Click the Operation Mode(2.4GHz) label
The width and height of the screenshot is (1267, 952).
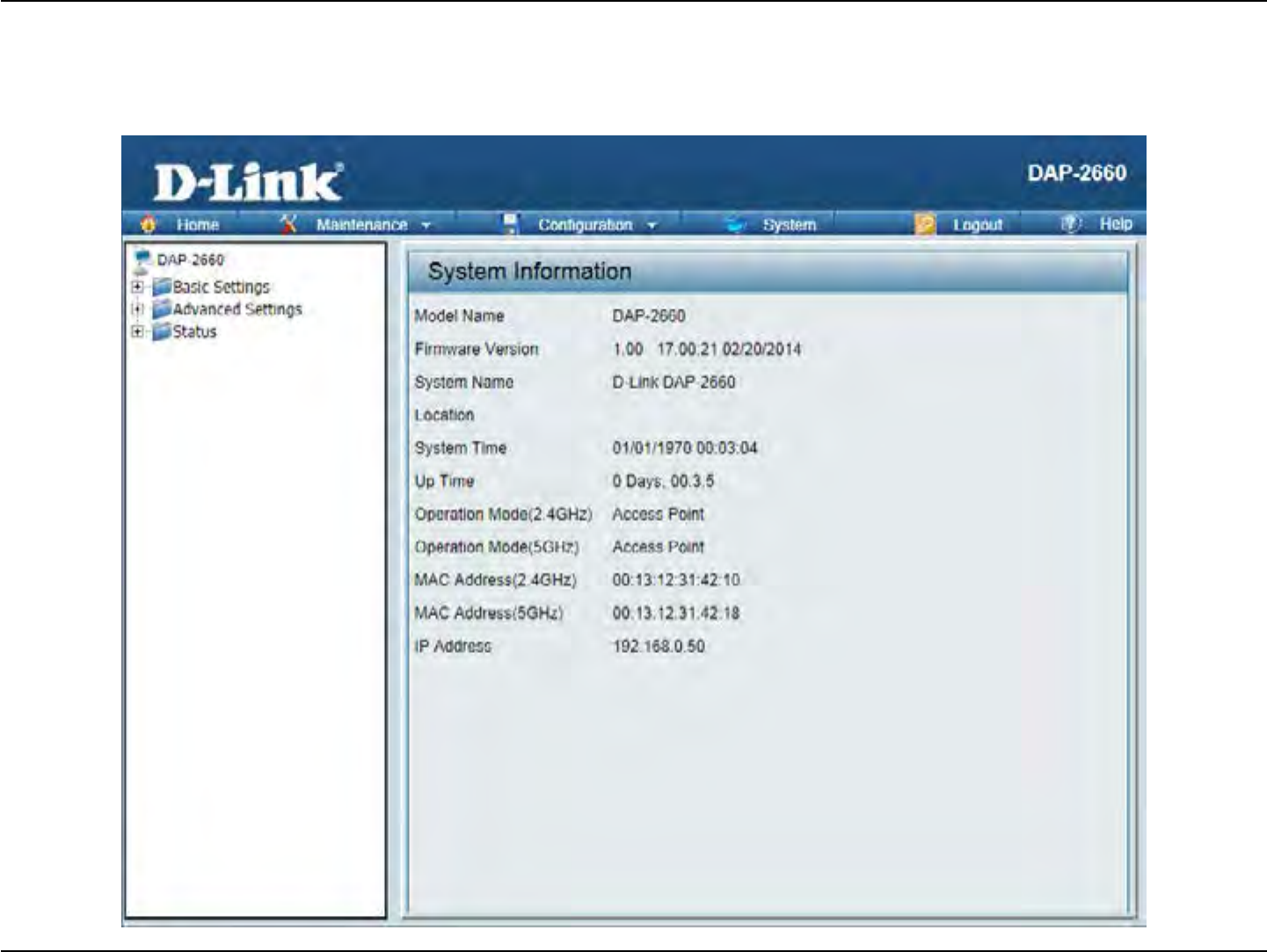click(x=503, y=514)
